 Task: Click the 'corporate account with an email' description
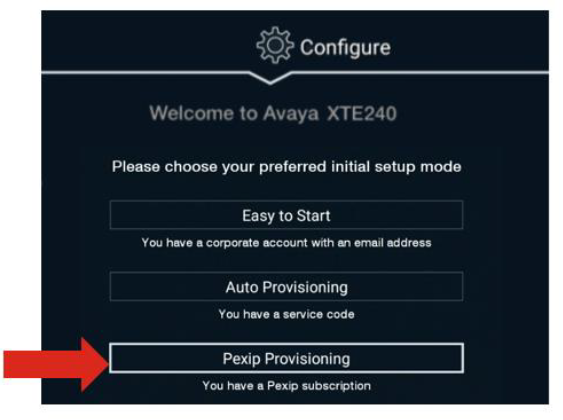286,243
